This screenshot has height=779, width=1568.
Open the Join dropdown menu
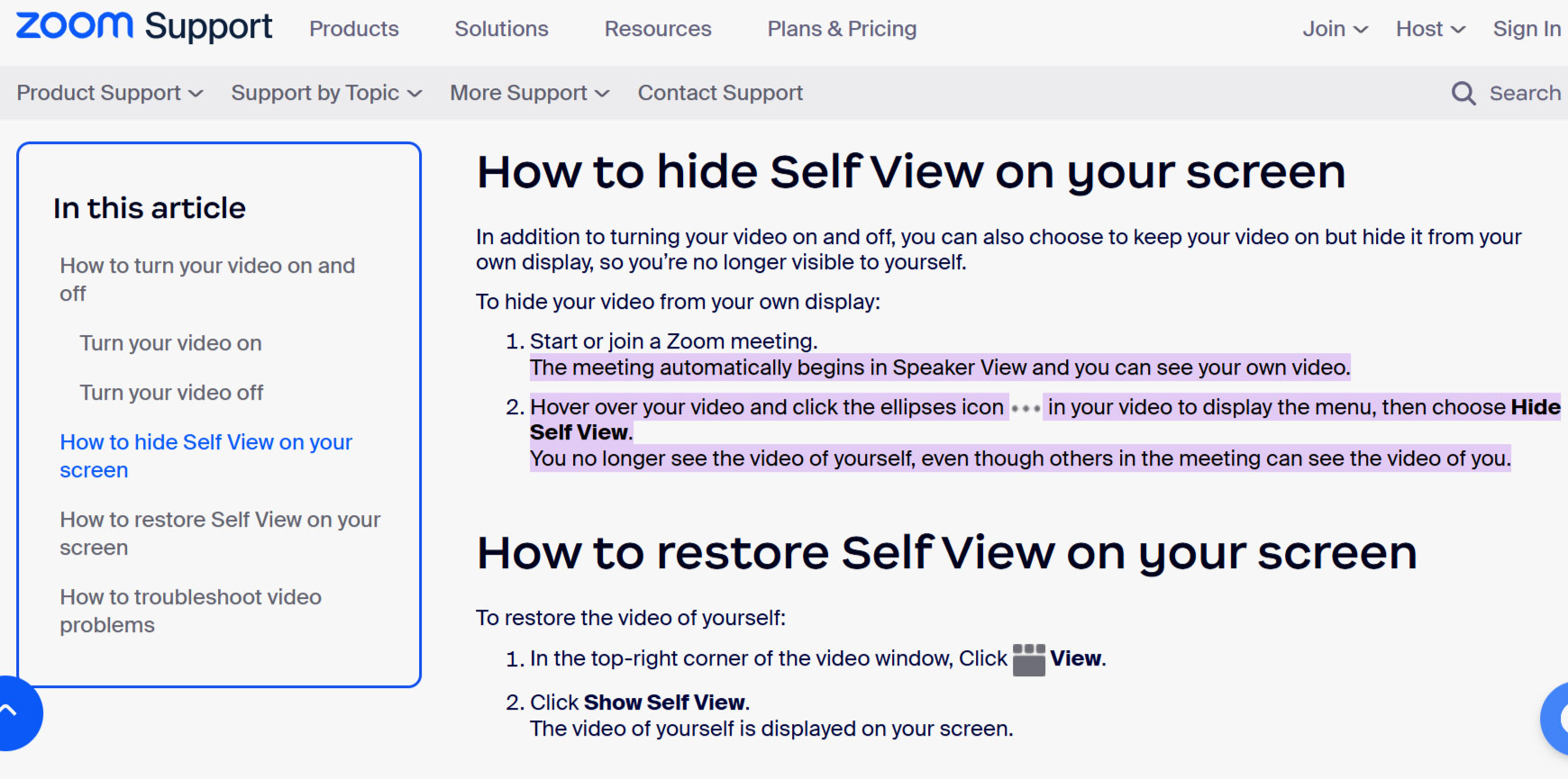[x=1335, y=29]
